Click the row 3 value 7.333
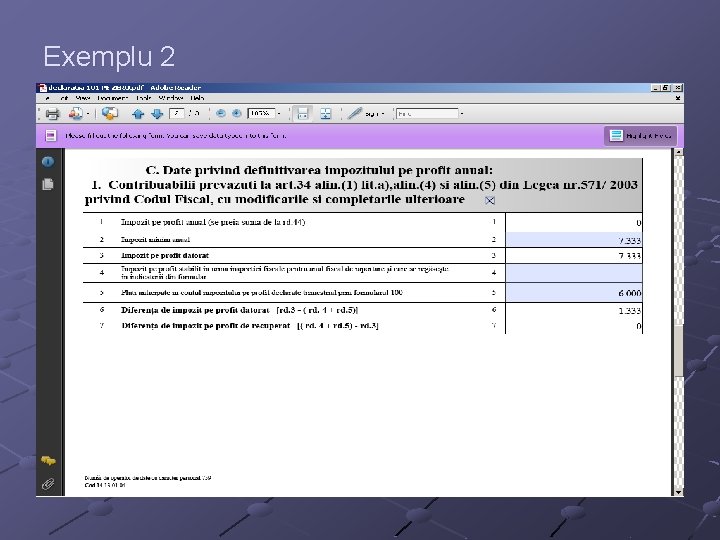The image size is (720, 540). click(x=630, y=256)
